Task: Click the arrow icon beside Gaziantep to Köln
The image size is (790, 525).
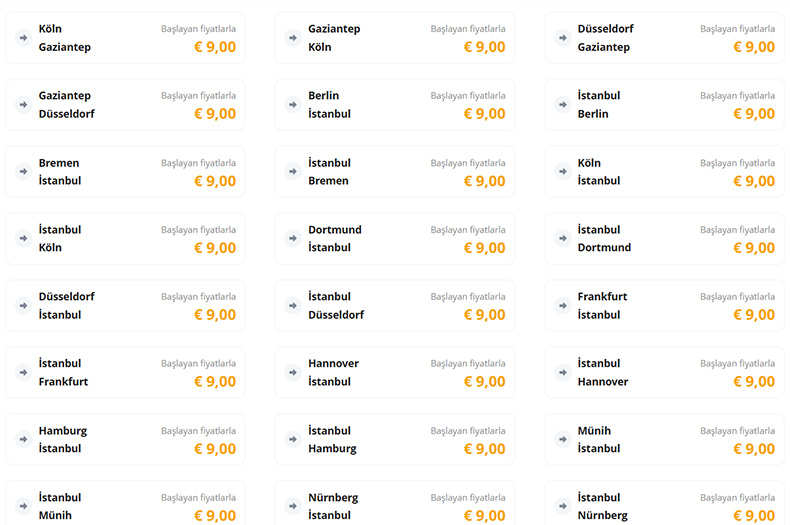Action: click(x=293, y=38)
